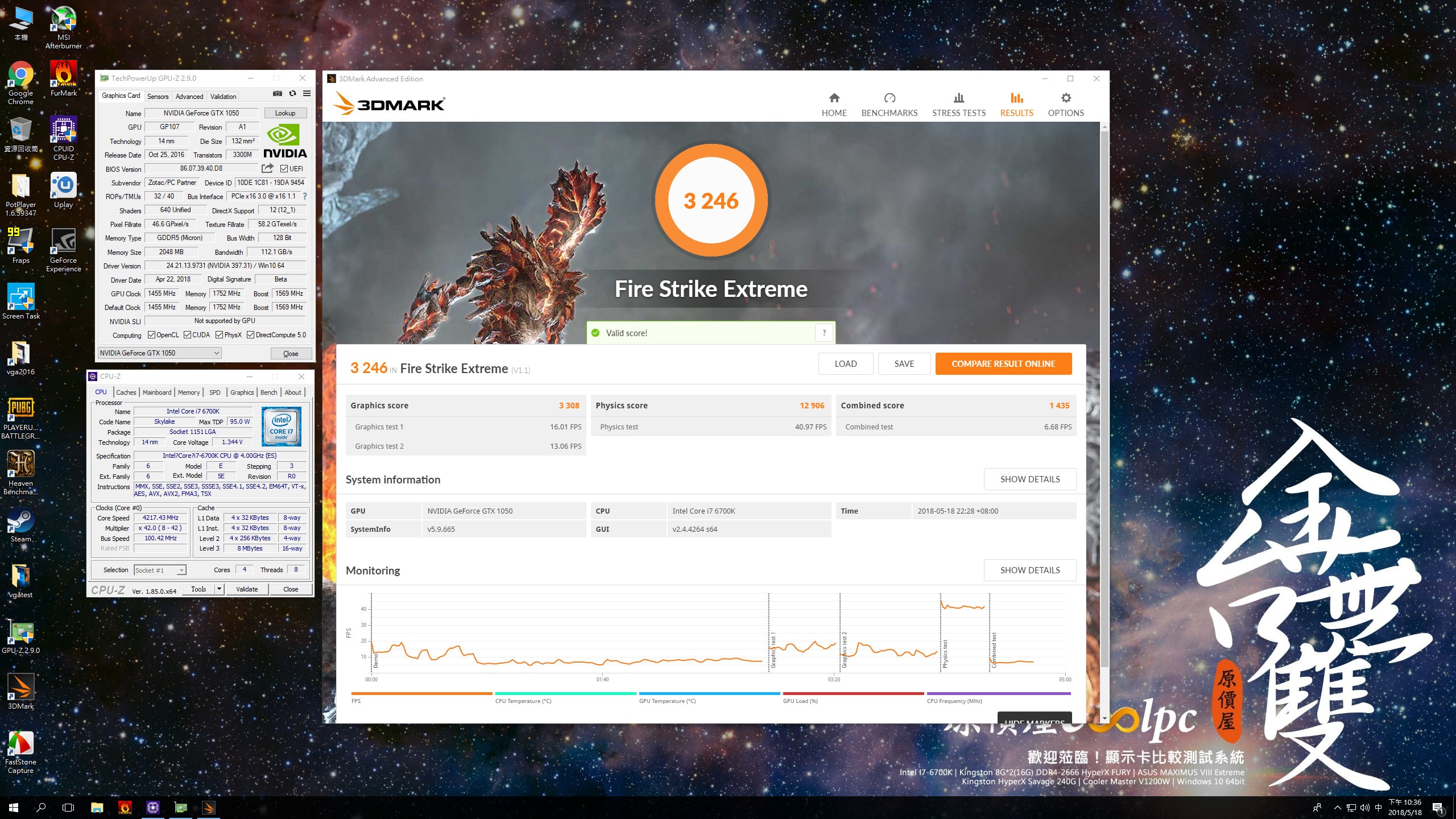Open GPU-Z 2.9.0 desktop shortcut
Screen dimensions: 1456x819
pyautogui.click(x=20, y=636)
